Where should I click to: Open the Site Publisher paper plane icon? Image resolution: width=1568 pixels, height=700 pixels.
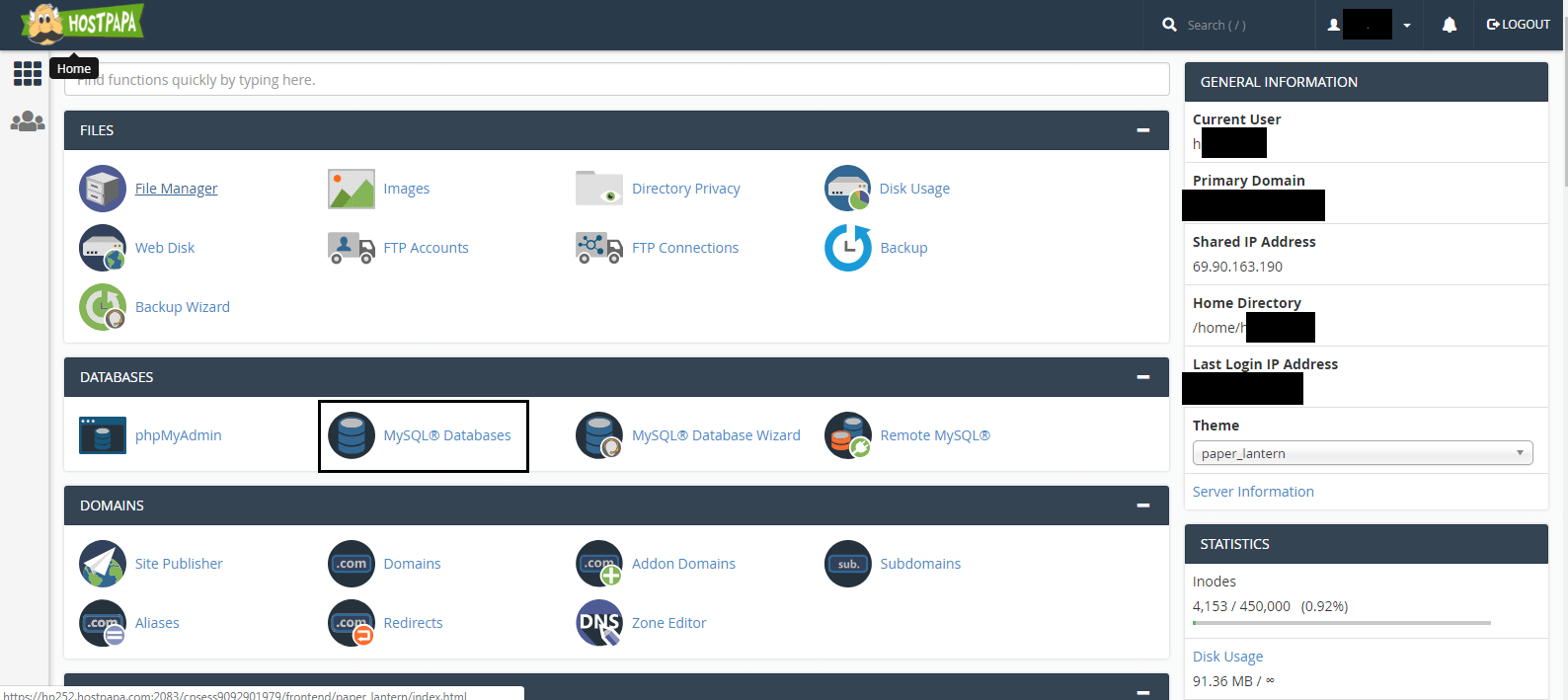click(x=103, y=564)
